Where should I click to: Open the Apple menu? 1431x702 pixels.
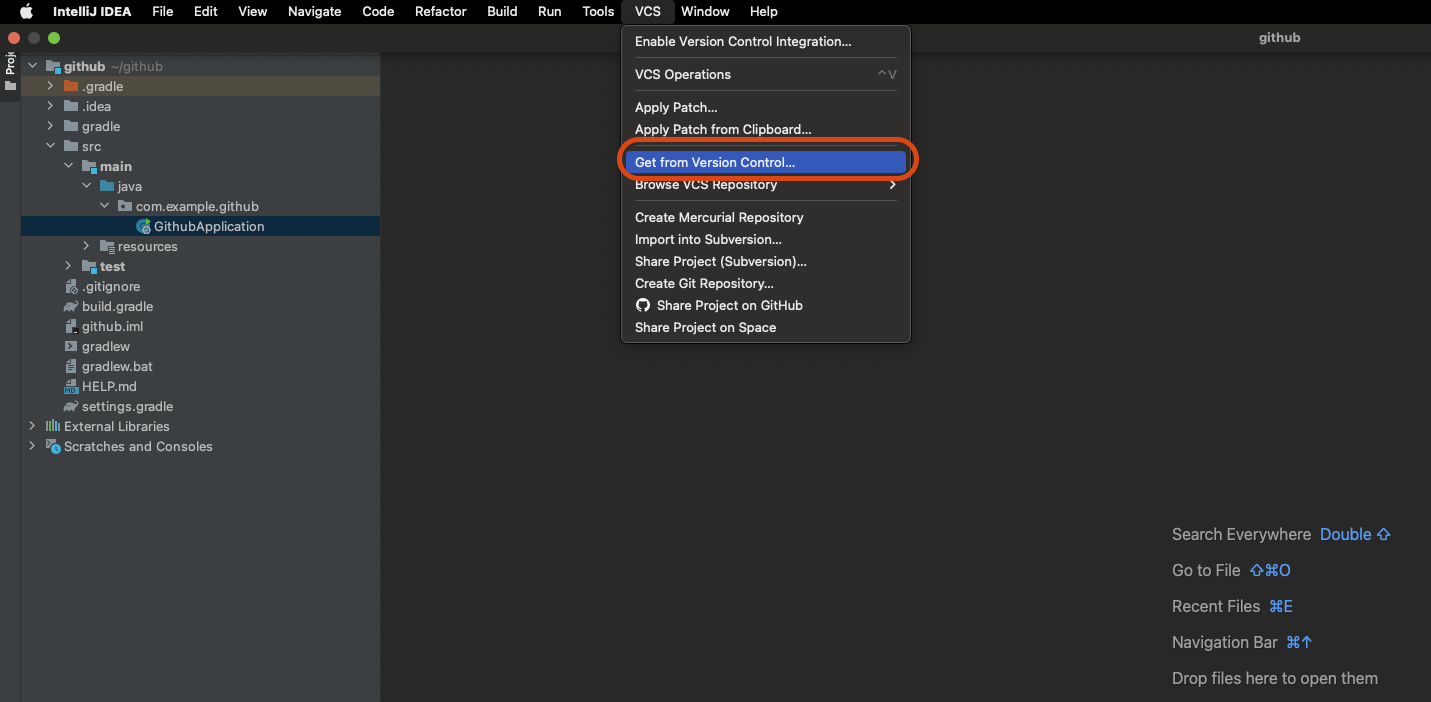pos(27,11)
